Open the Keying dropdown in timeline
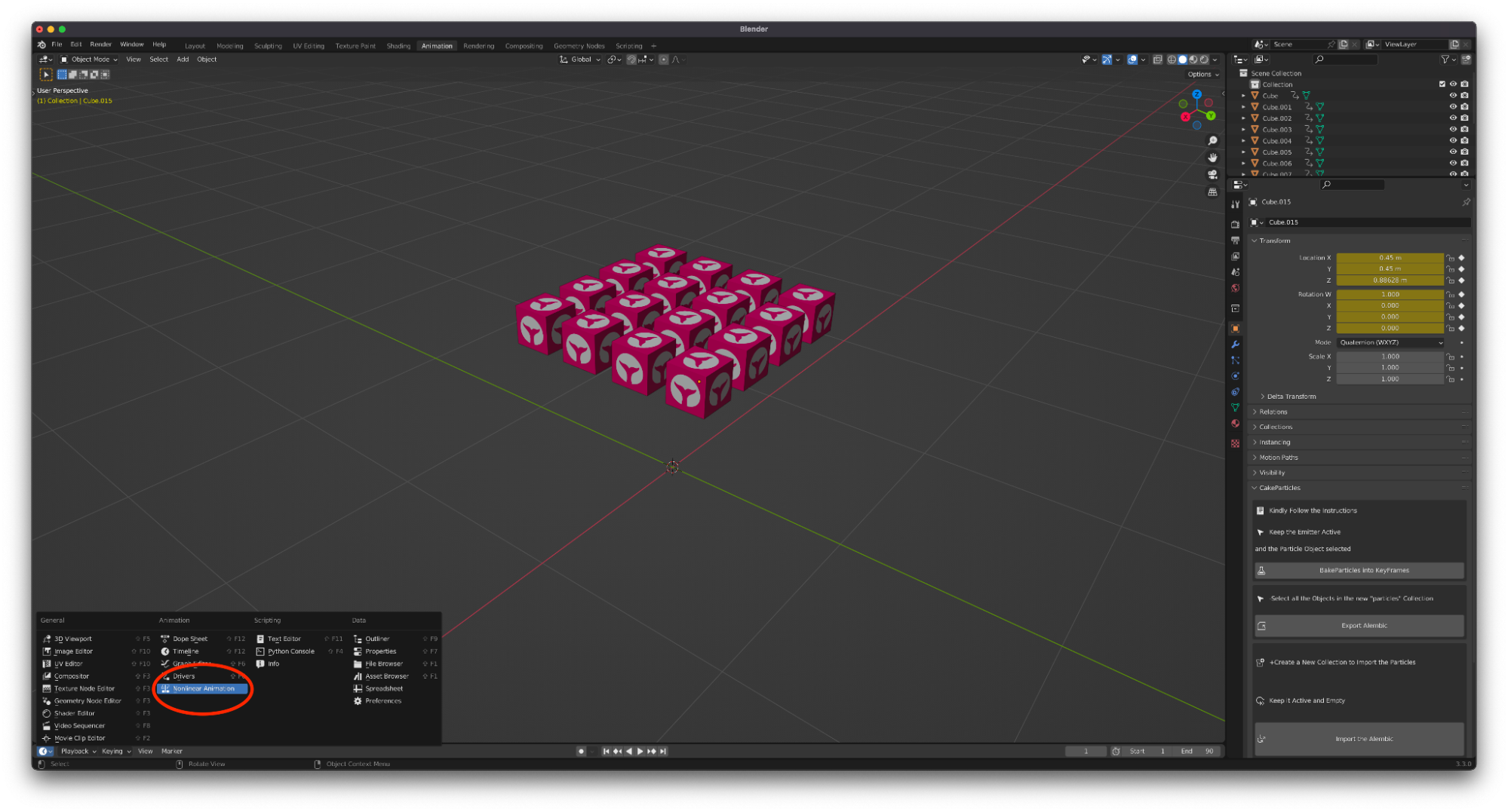 tap(116, 751)
